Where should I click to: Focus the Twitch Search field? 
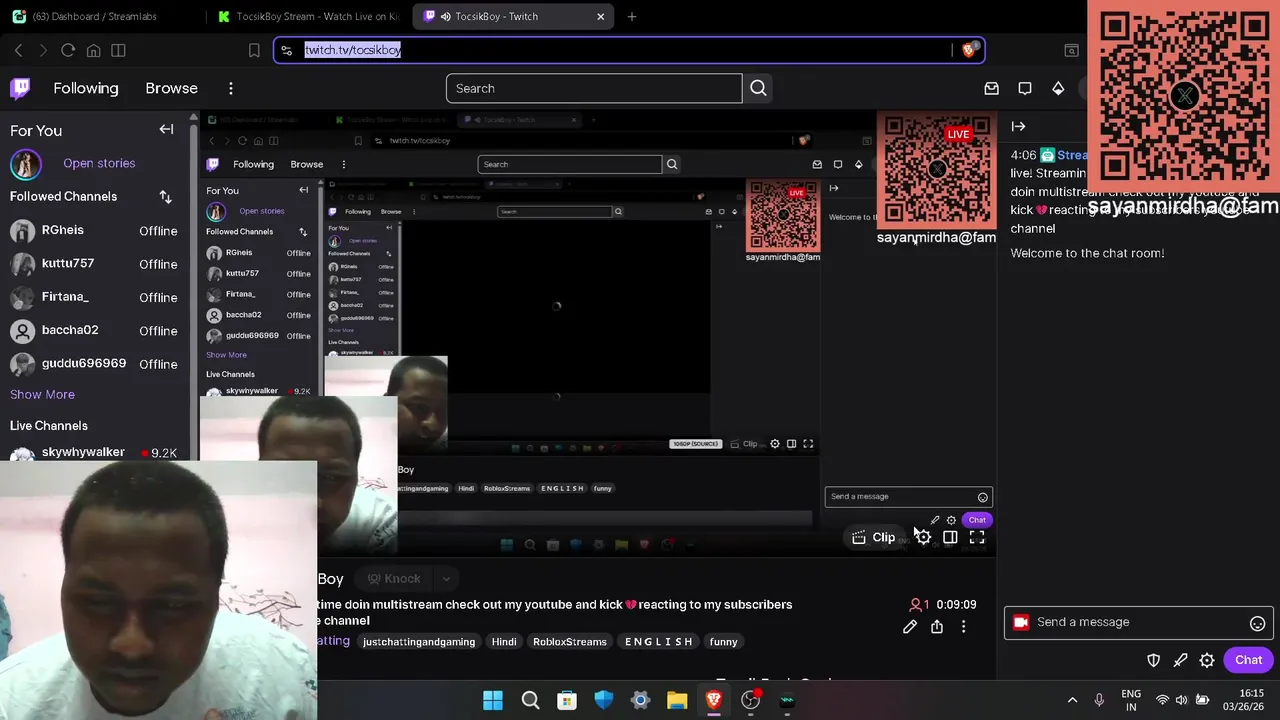pyautogui.click(x=594, y=88)
